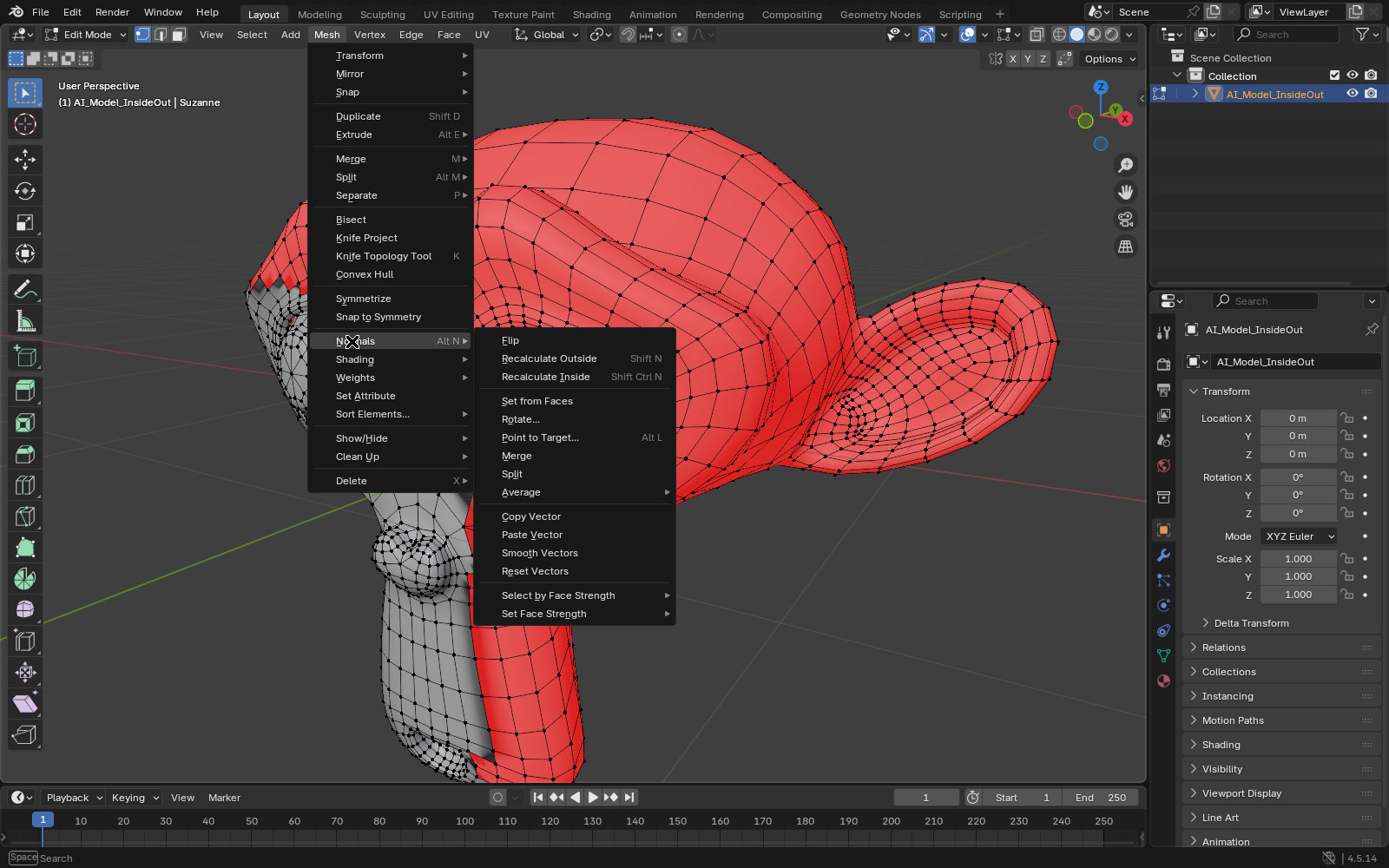This screenshot has width=1389, height=868.
Task: Select the Inset Faces tool
Action: (x=24, y=423)
